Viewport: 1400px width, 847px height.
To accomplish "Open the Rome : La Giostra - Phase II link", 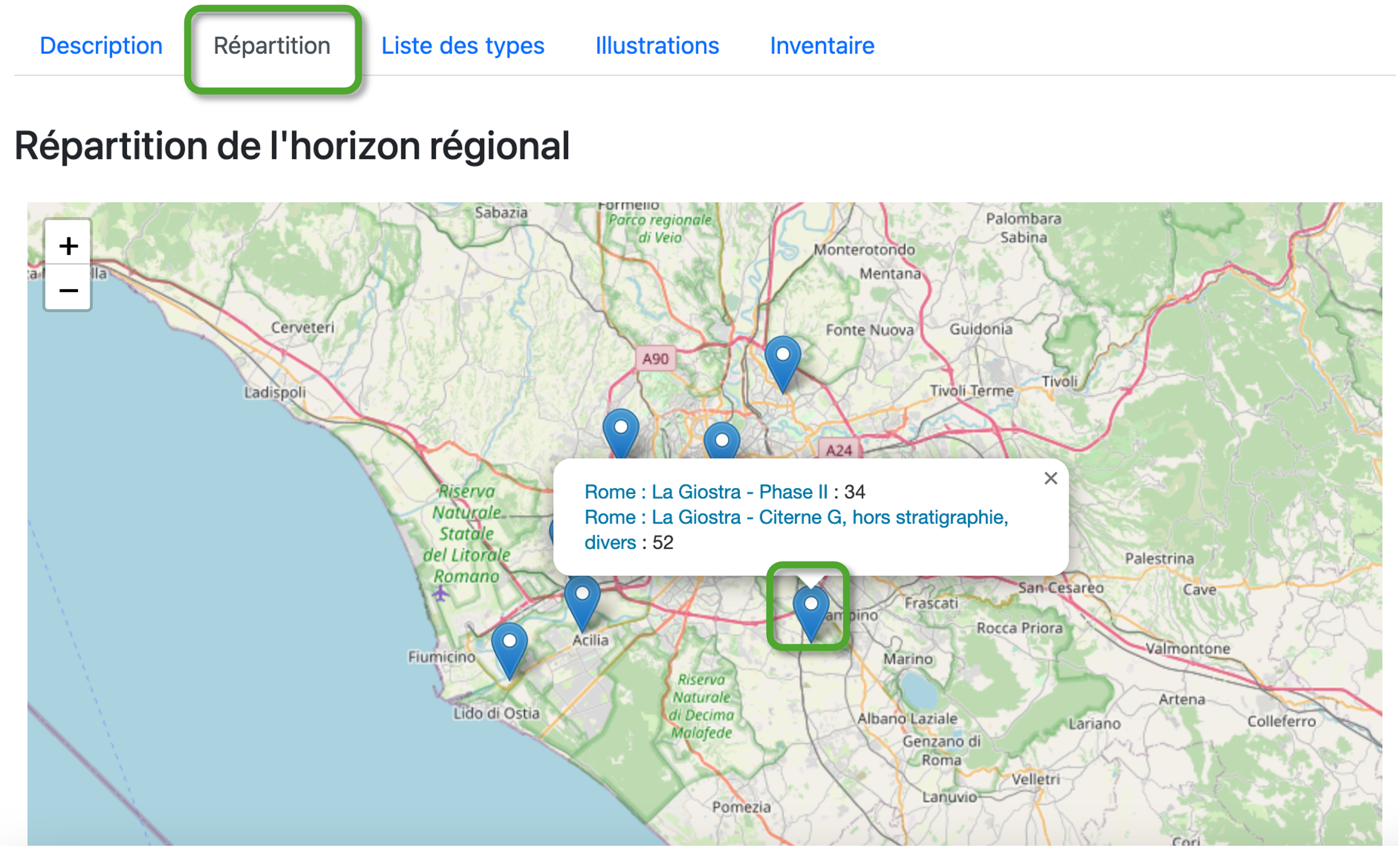I will point(706,491).
